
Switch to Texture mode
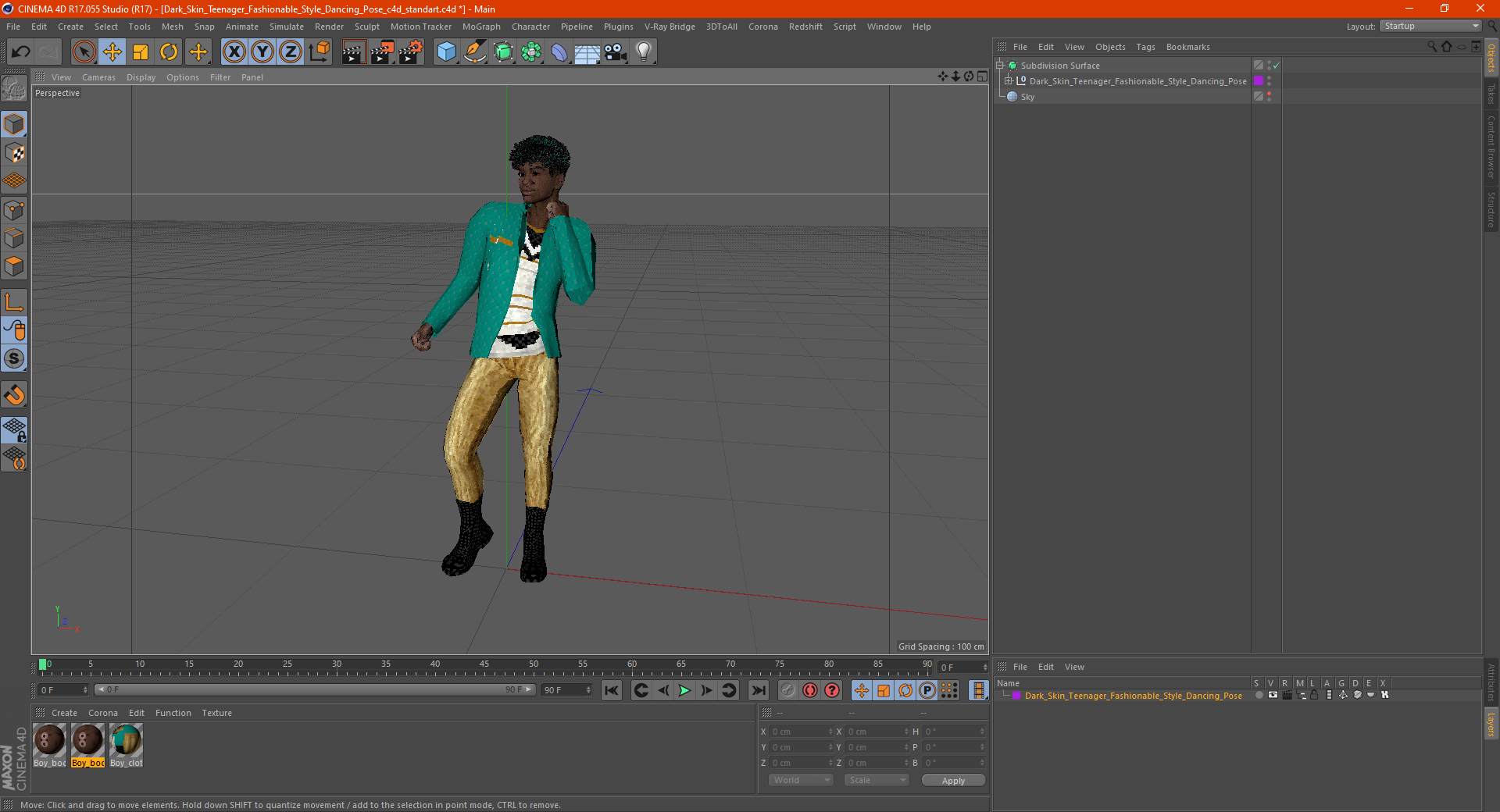pyautogui.click(x=14, y=153)
